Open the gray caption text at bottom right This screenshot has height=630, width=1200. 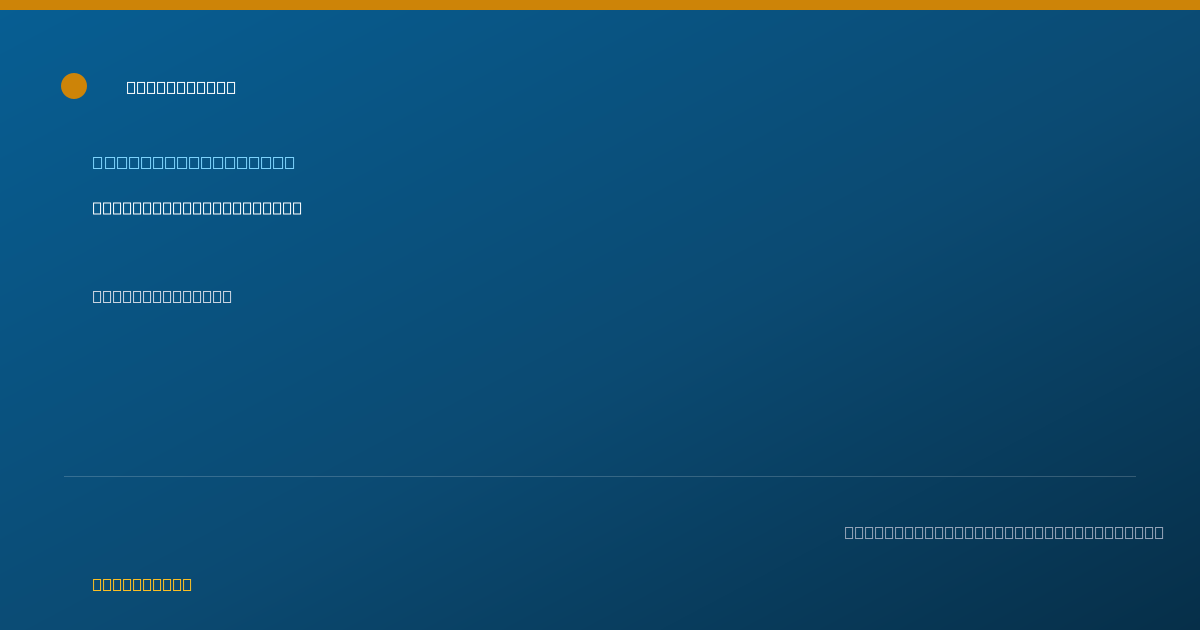[x=1004, y=532]
